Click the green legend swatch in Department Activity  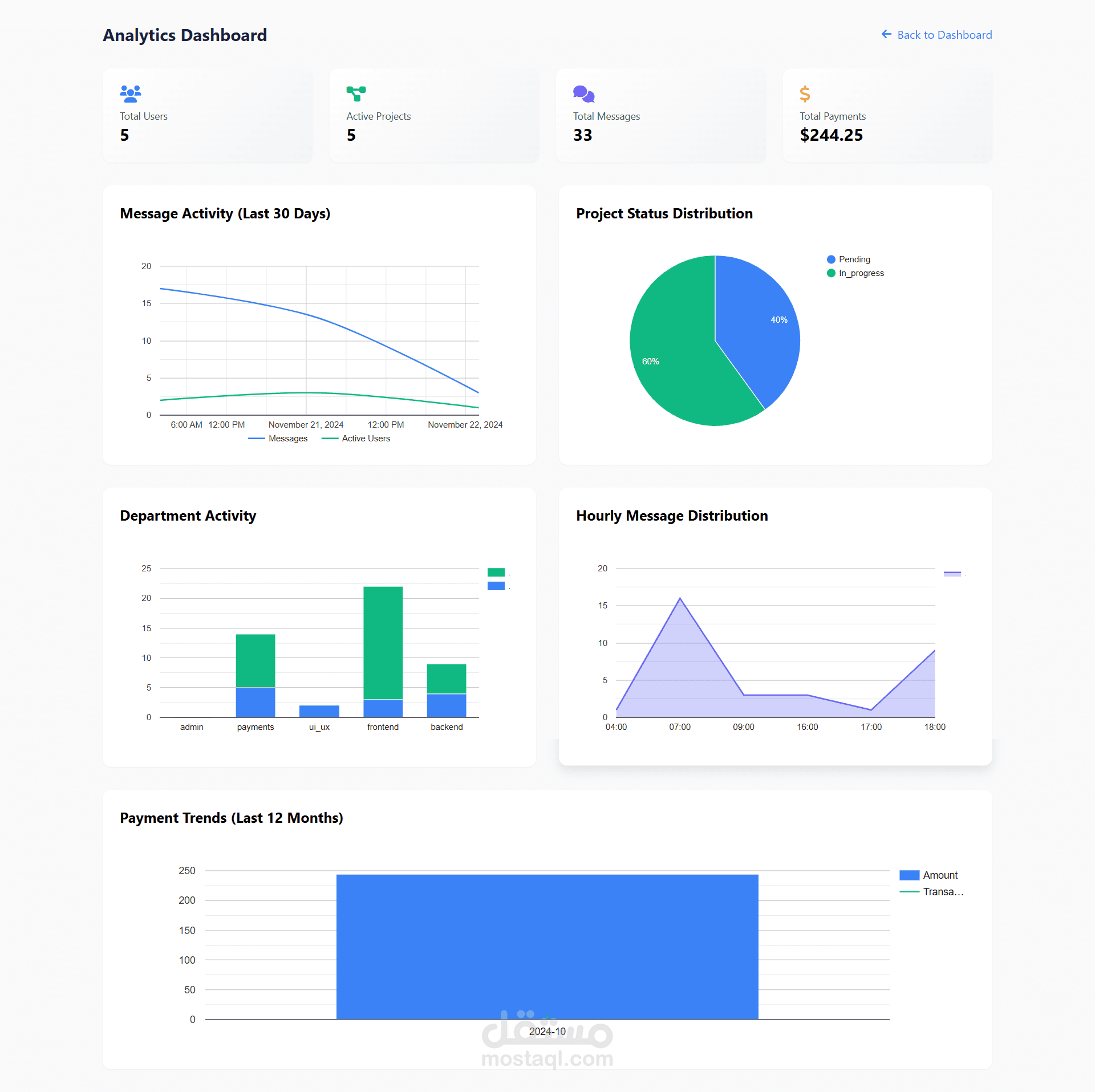(496, 573)
